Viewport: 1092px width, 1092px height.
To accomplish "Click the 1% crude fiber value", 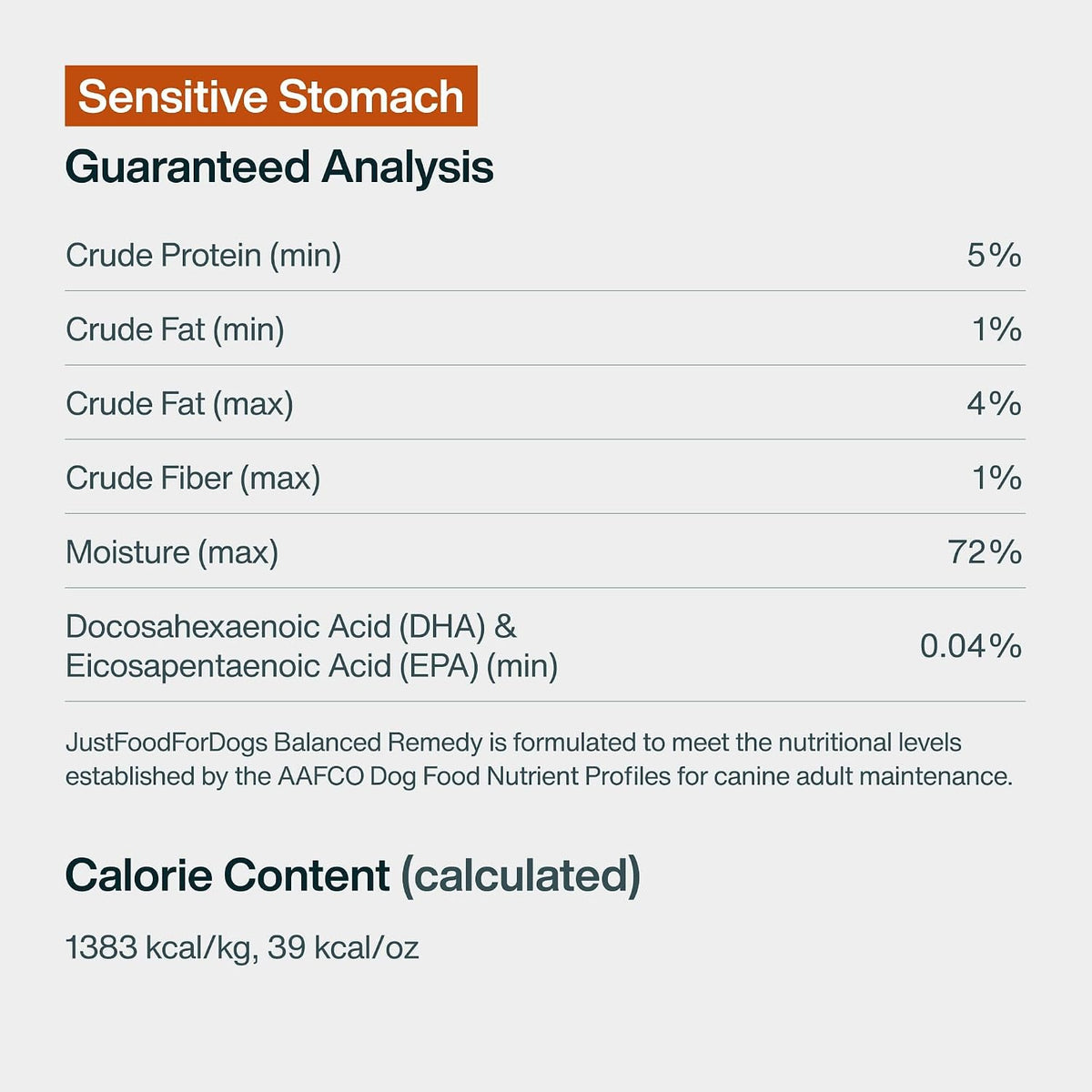I will (997, 478).
